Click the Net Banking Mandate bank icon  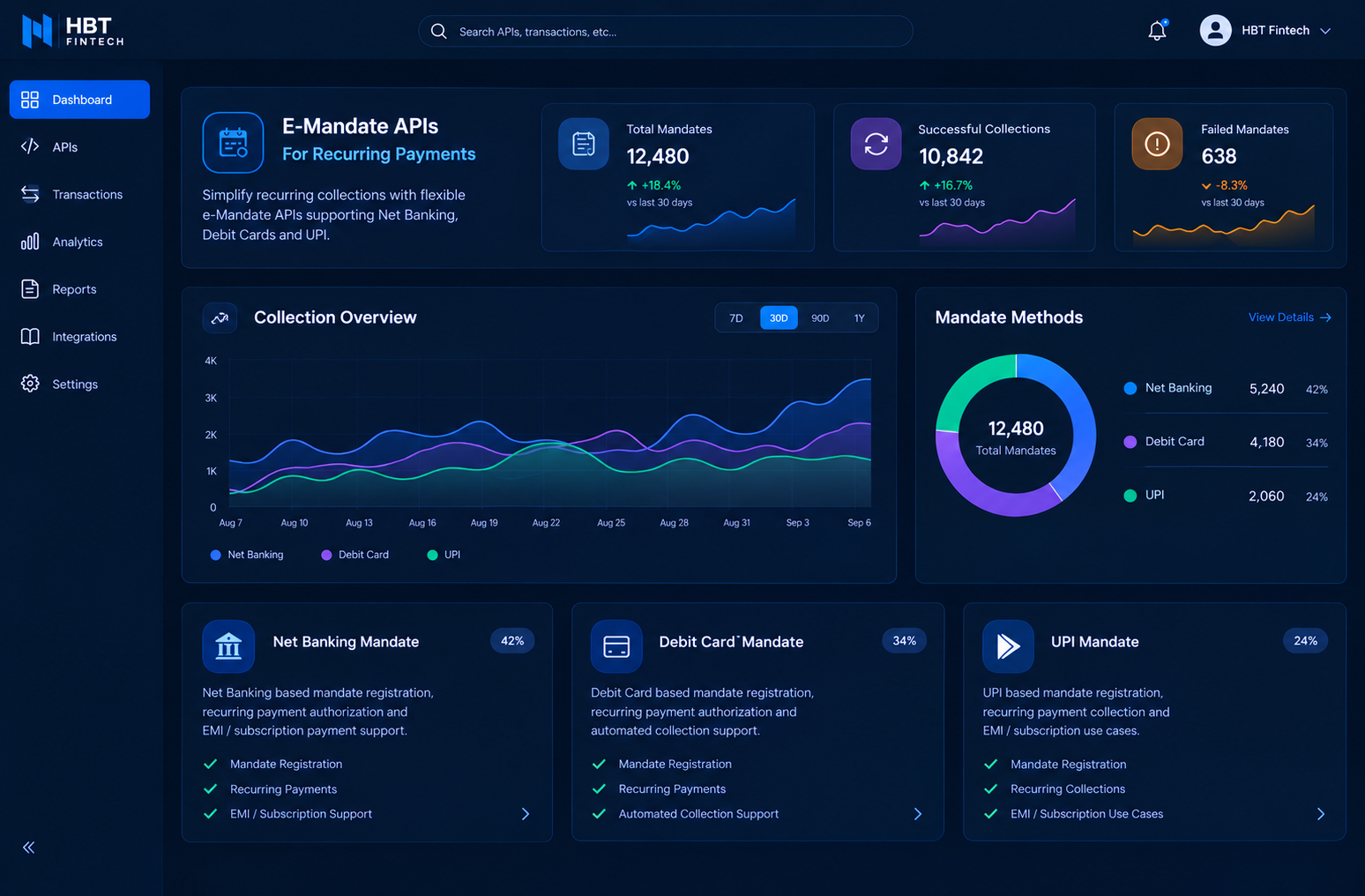(x=228, y=646)
